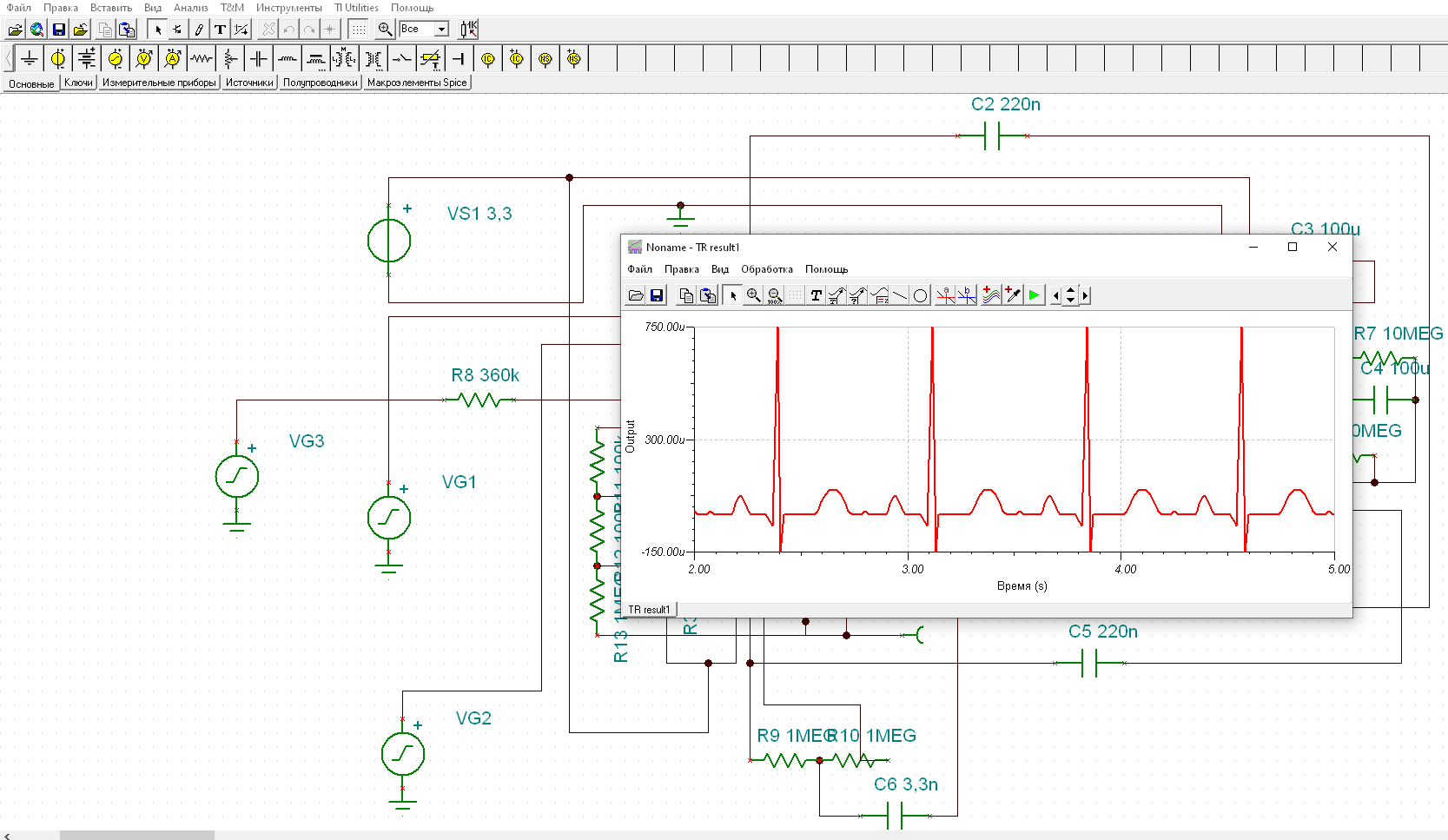Save diagram in TR result toolbar
Image resolution: width=1448 pixels, height=840 pixels.
[x=657, y=295]
